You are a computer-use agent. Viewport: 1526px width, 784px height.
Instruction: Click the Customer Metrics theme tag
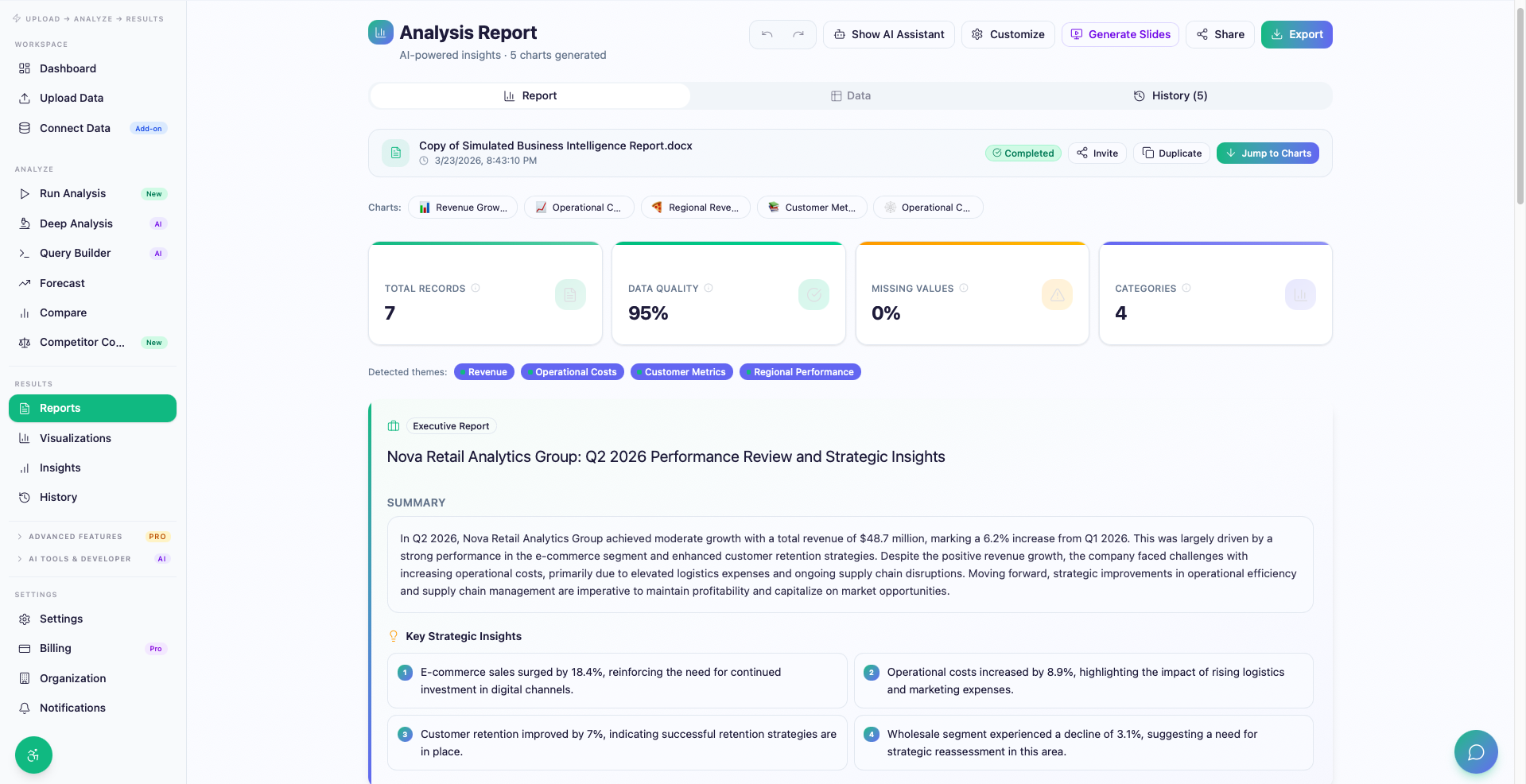(x=682, y=372)
